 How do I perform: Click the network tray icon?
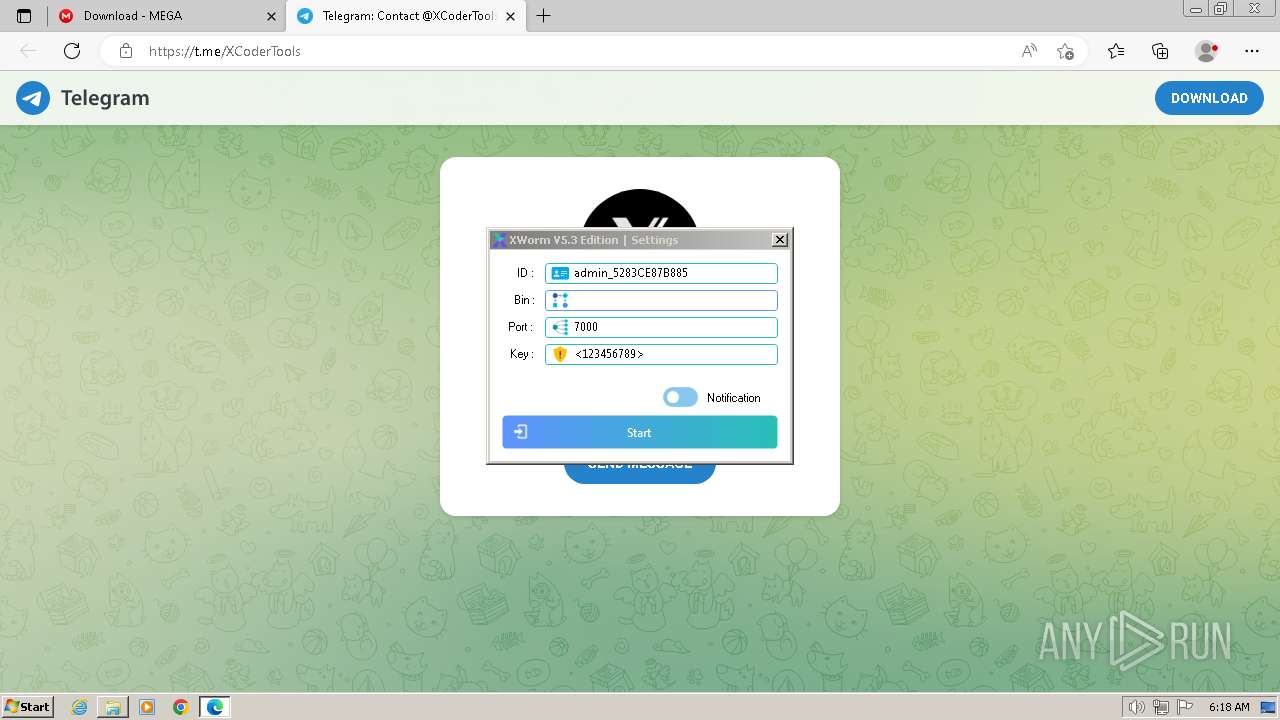point(1161,707)
